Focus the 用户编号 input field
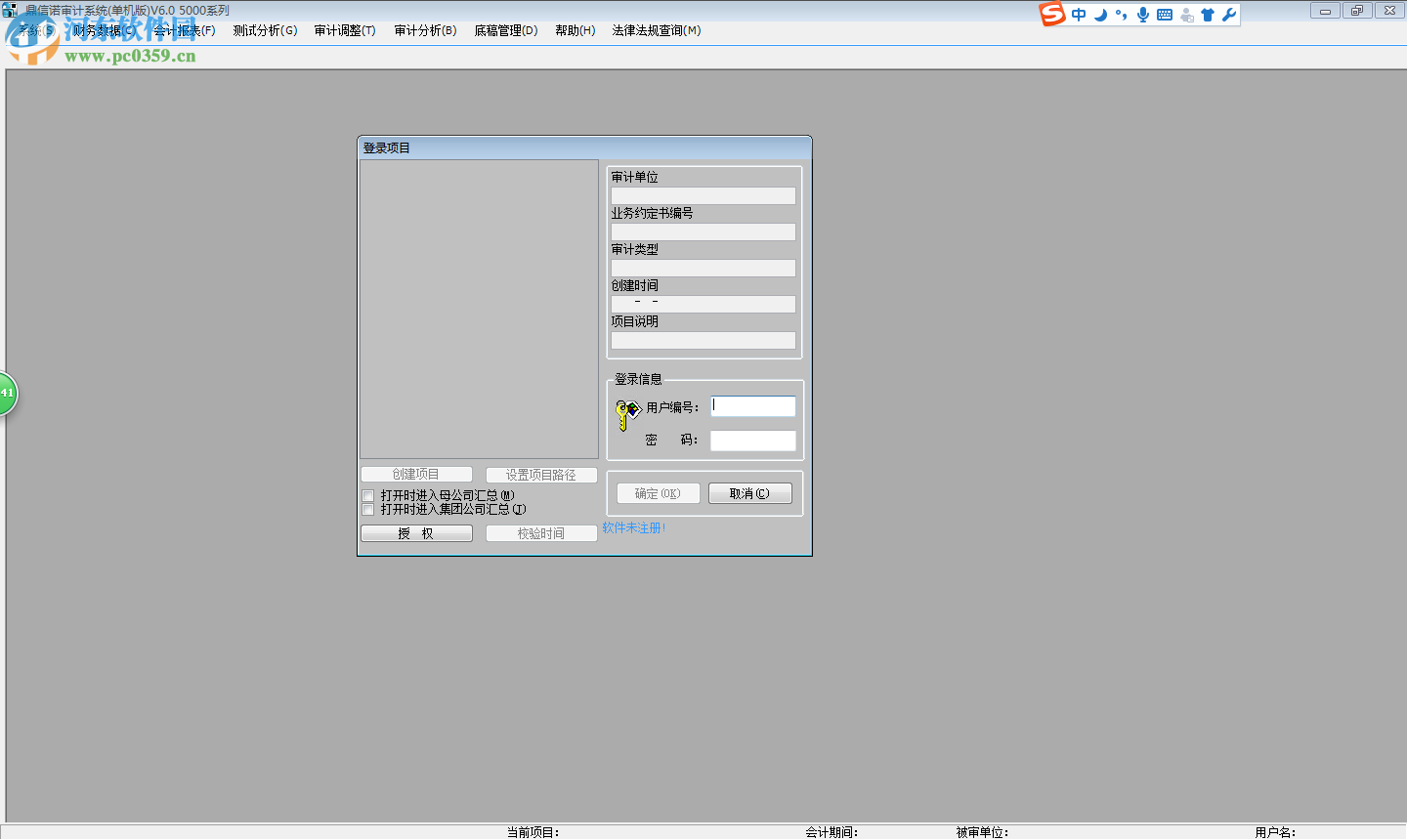 click(x=753, y=406)
